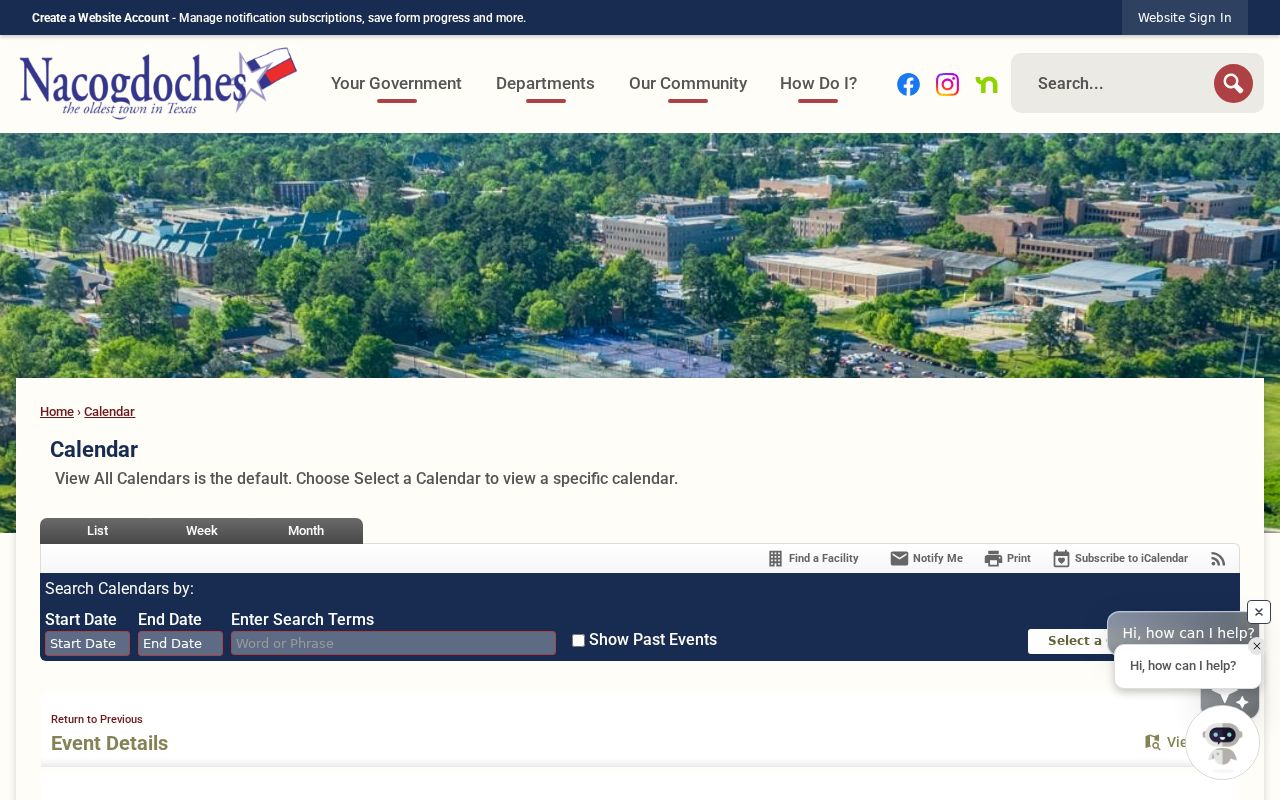Click the Event Details heading

pyautogui.click(x=110, y=743)
